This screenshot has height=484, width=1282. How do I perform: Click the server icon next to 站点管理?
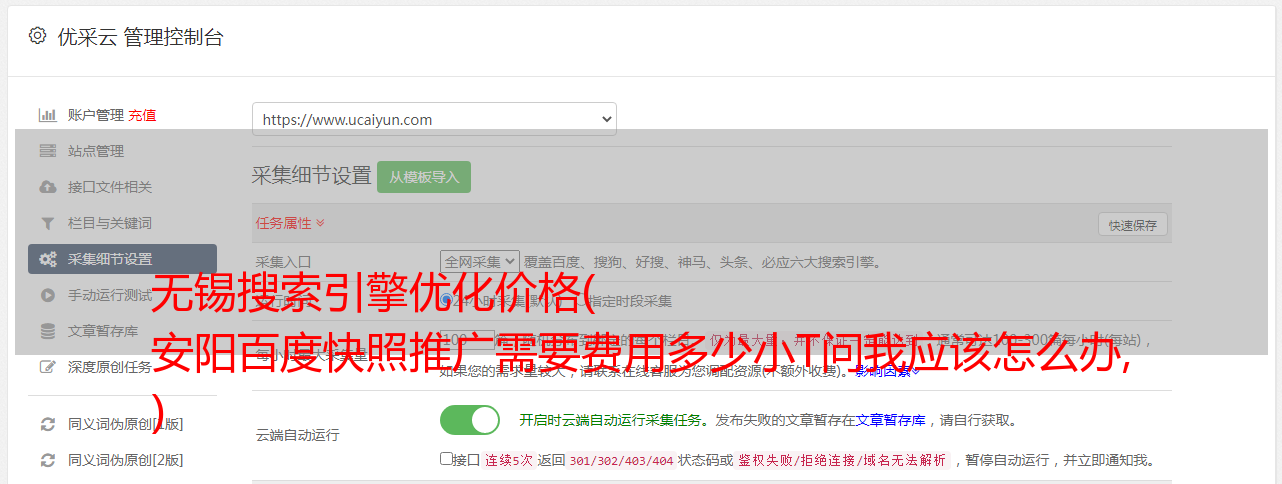tap(47, 151)
